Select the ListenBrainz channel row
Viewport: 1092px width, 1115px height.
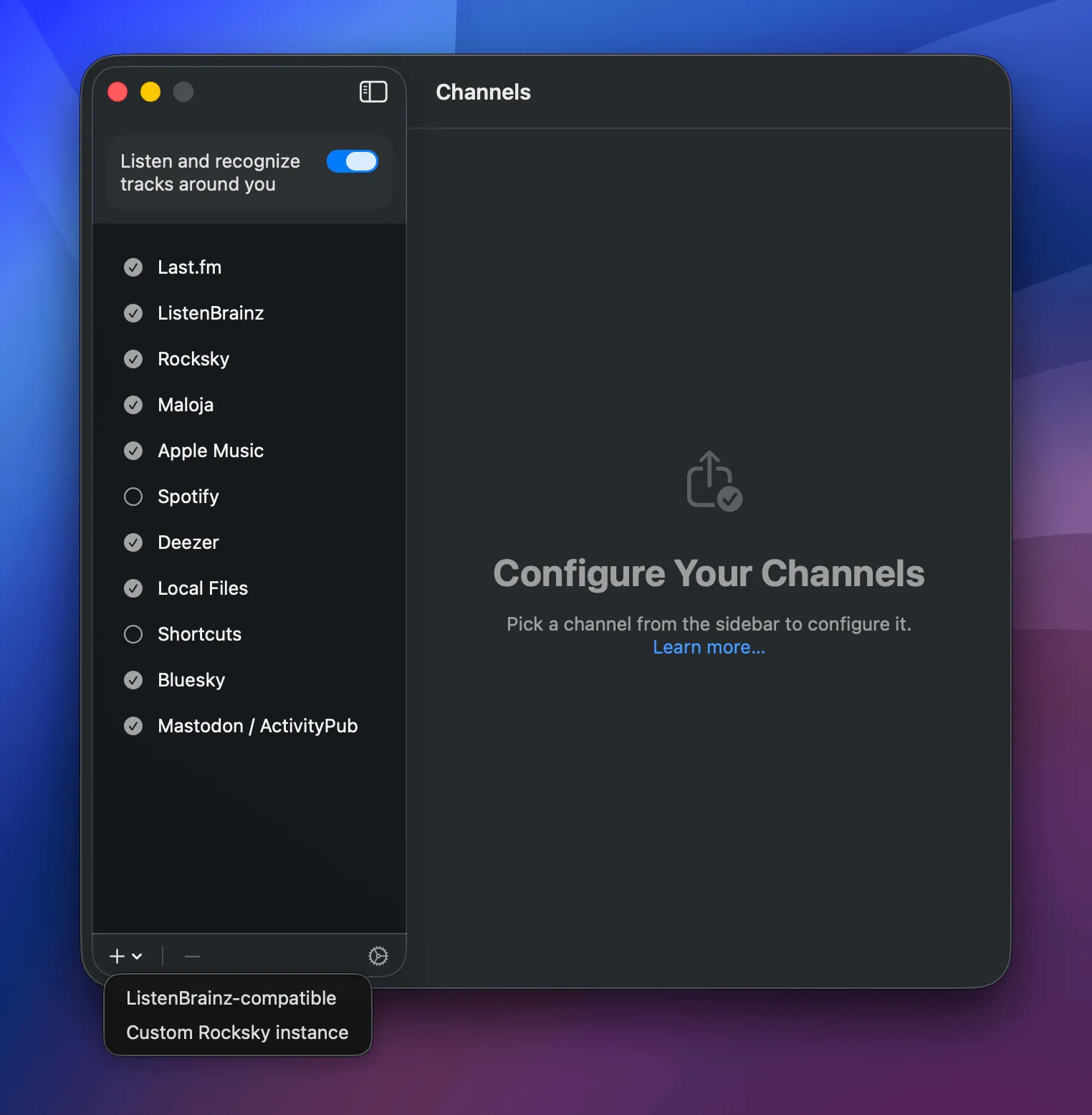249,313
